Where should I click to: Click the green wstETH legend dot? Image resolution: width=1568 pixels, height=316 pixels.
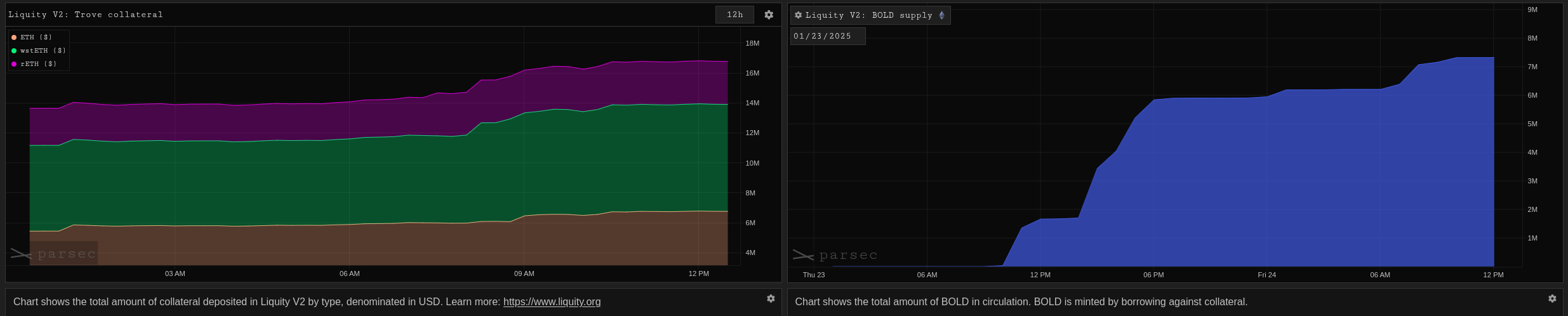(14, 51)
